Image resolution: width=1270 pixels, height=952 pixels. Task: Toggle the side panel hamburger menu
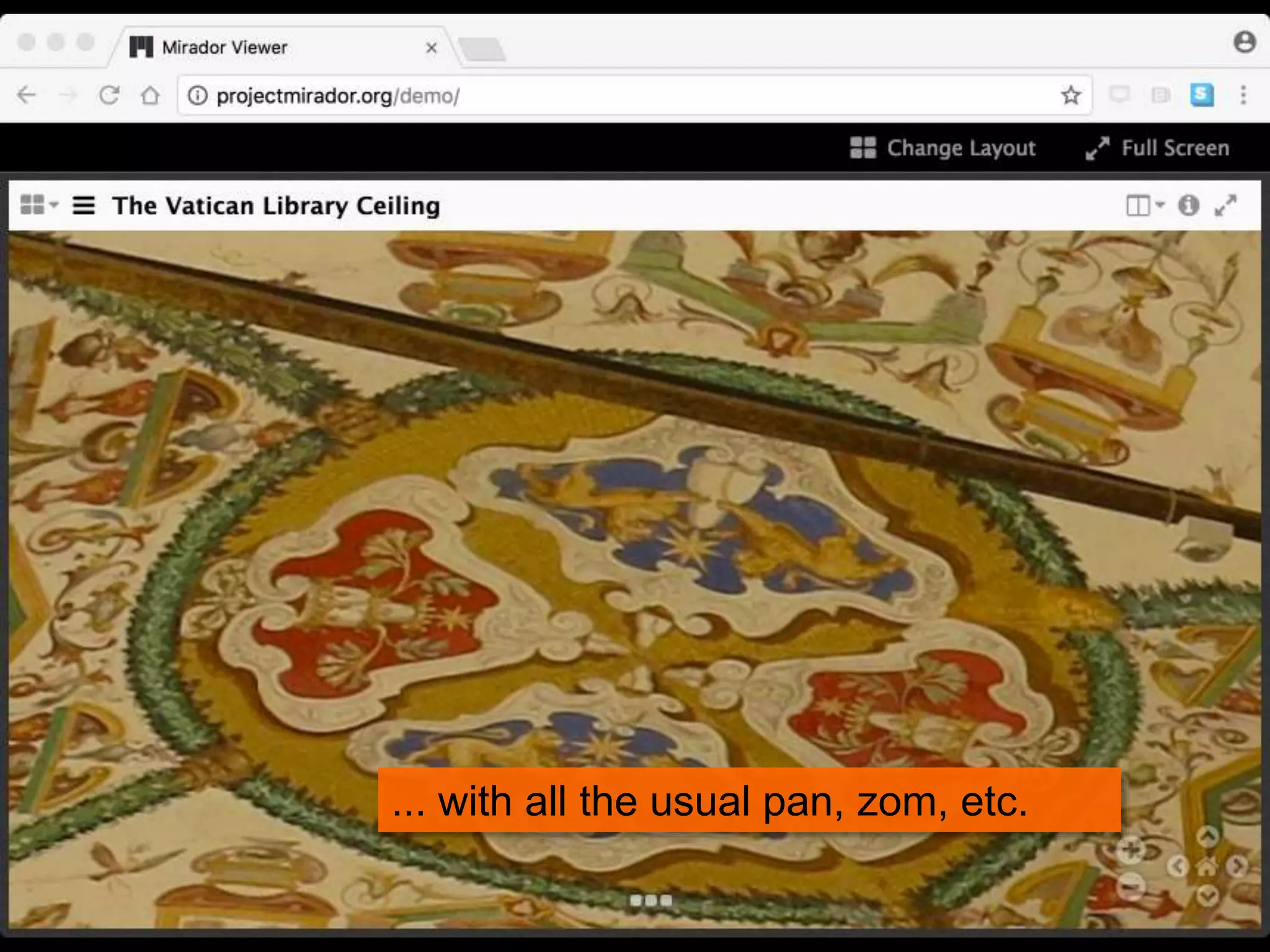click(x=84, y=205)
